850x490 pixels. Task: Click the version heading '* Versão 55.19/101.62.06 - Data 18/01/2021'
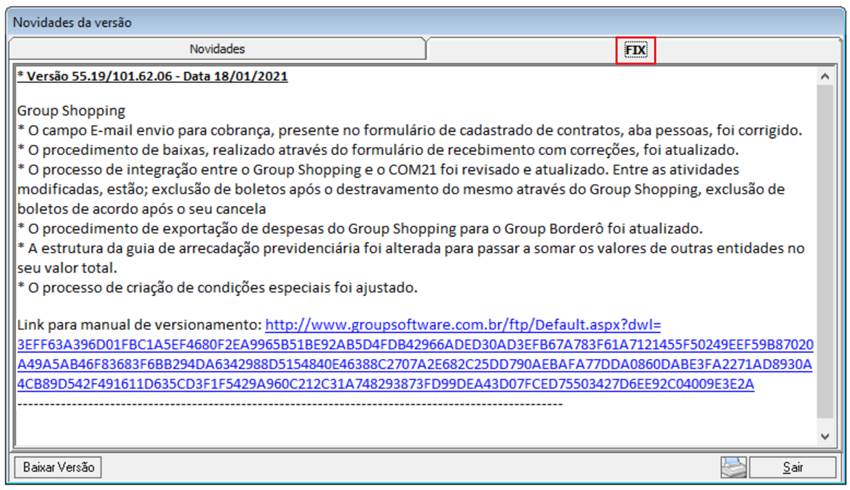(x=152, y=76)
